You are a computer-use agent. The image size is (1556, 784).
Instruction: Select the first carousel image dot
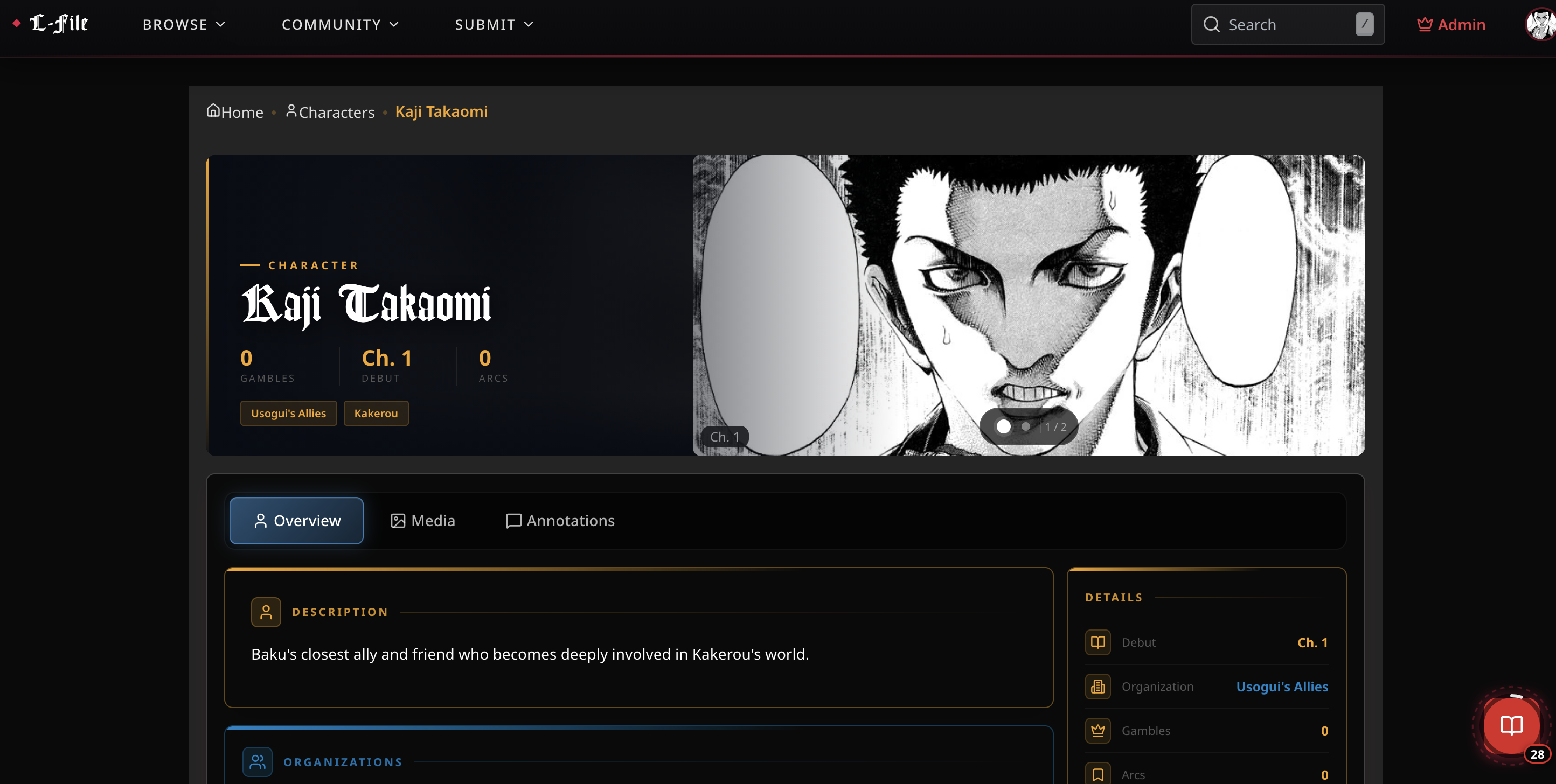(1003, 426)
